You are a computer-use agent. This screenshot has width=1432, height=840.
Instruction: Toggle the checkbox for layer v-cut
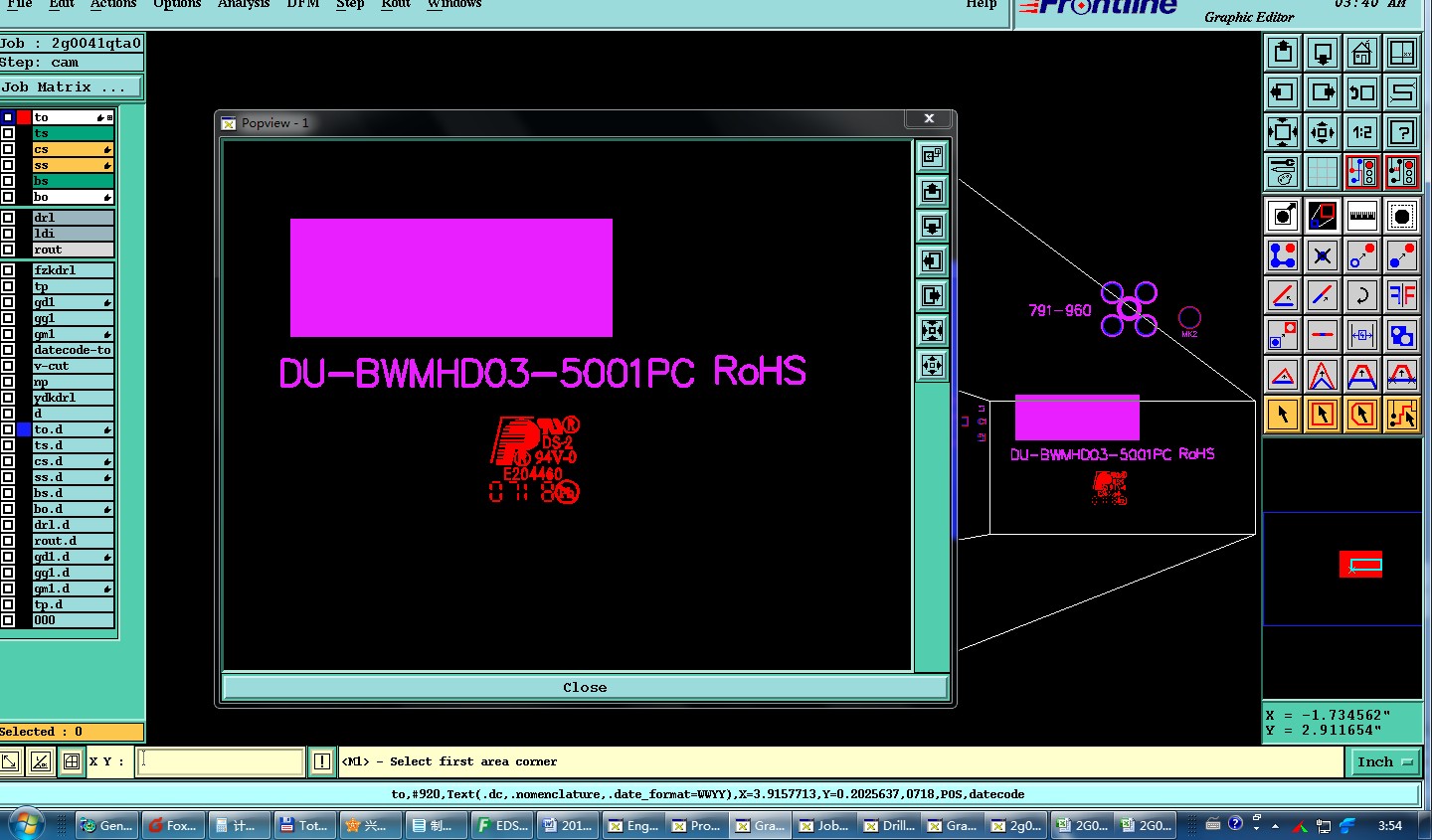[8, 366]
